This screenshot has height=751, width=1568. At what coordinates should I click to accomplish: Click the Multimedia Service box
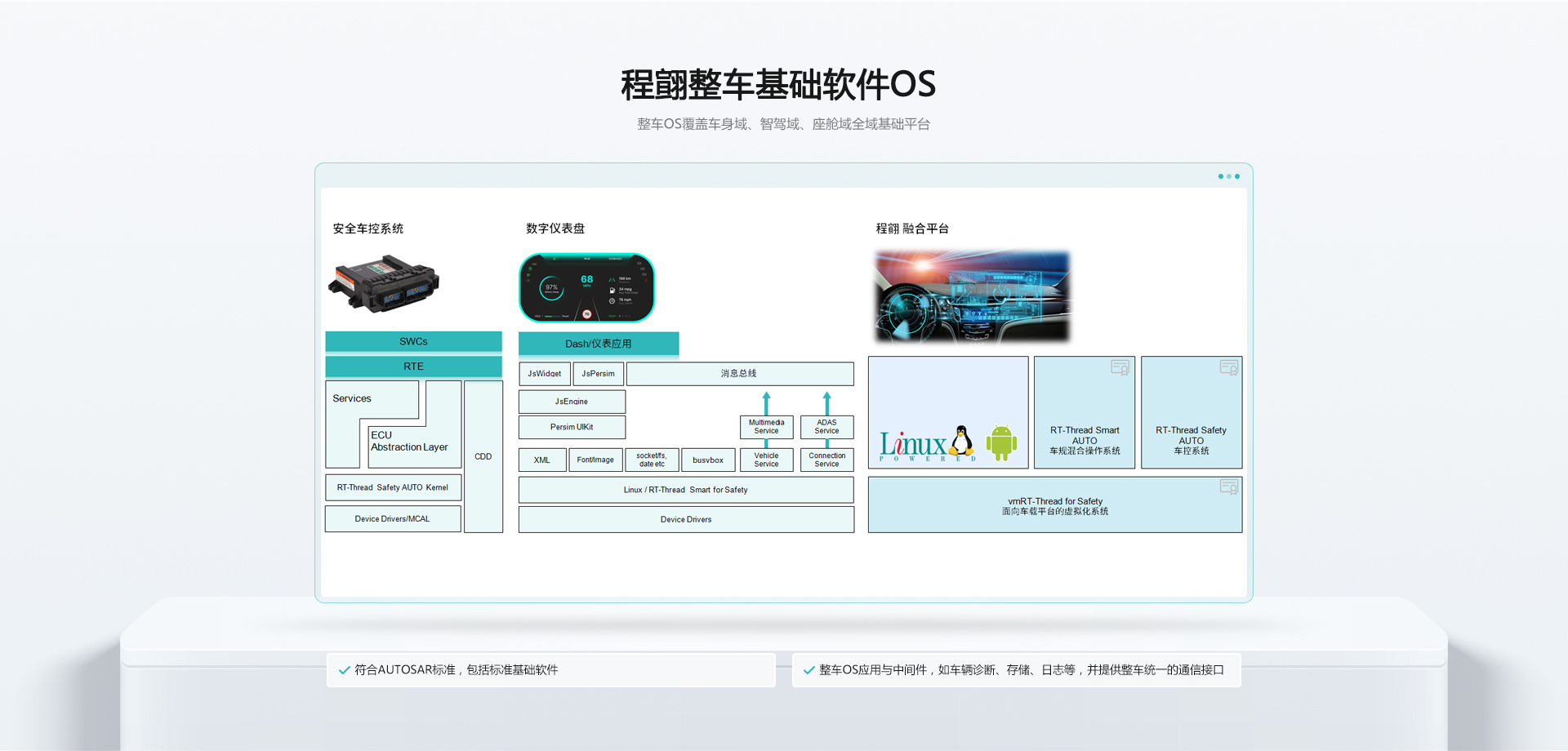(x=766, y=427)
